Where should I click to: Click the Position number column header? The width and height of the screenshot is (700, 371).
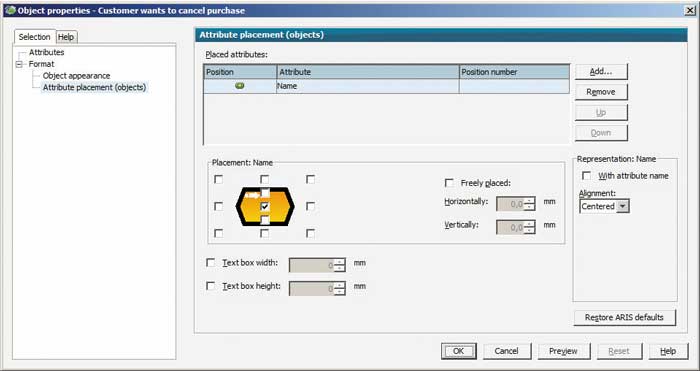point(514,72)
